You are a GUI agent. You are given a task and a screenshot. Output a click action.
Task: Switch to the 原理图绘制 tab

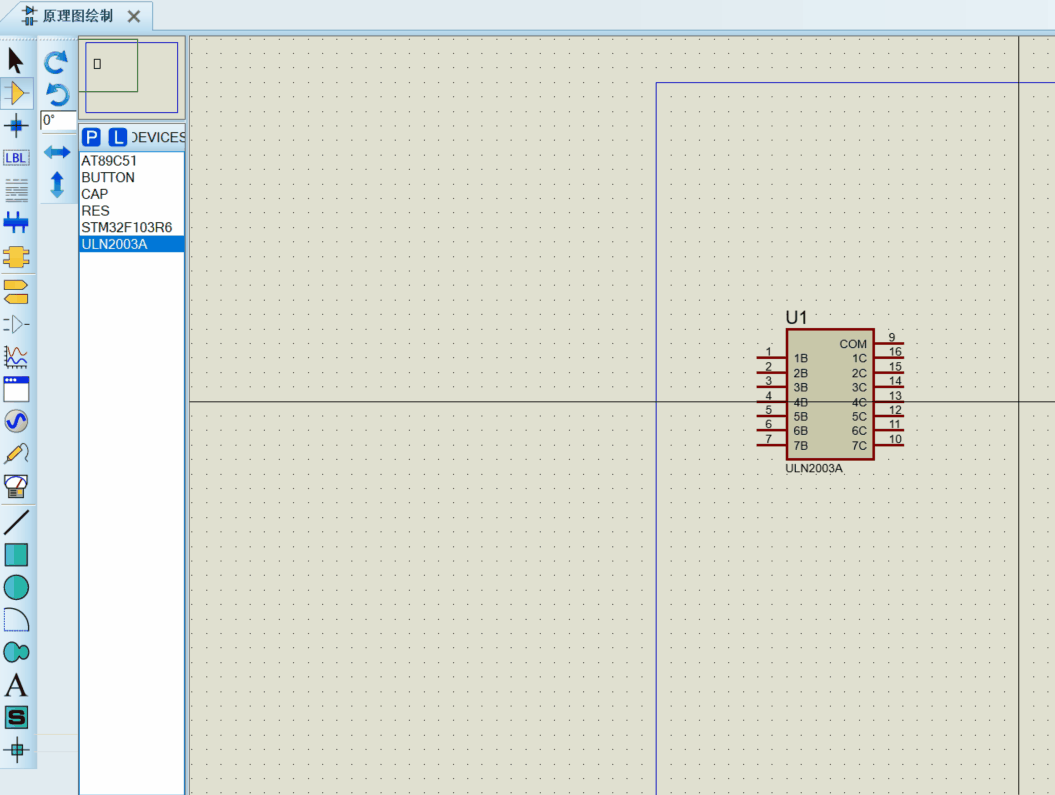[x=77, y=16]
